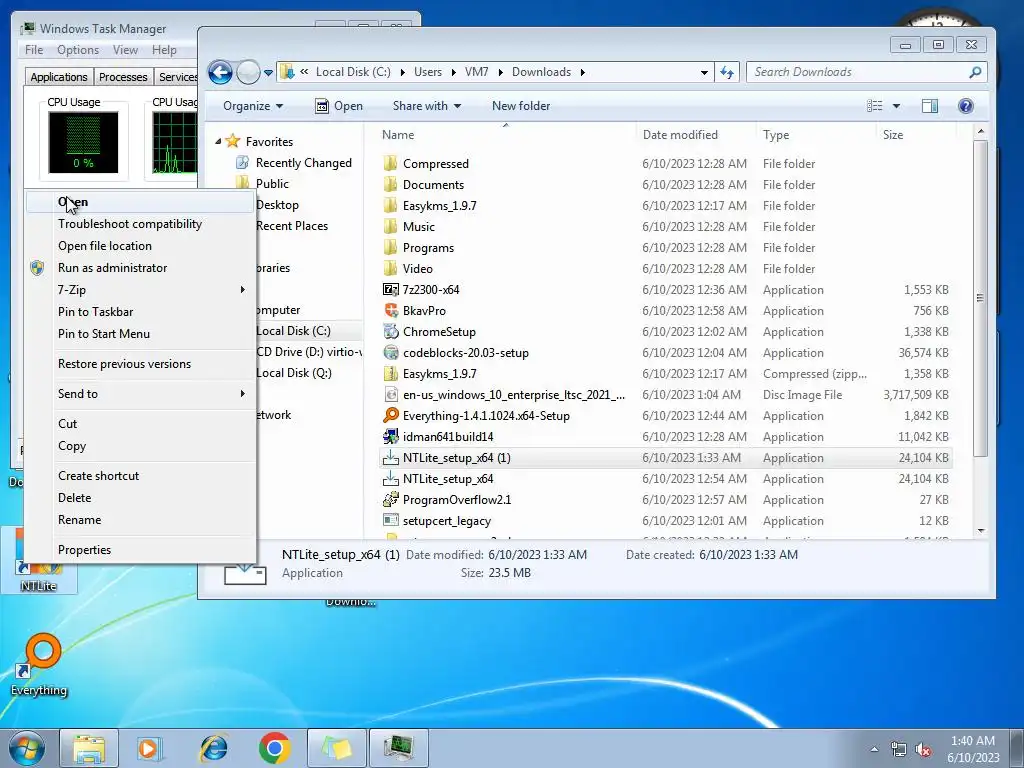Open the Organize dropdown menu
Image resolution: width=1024 pixels, height=768 pixels.
tap(253, 106)
